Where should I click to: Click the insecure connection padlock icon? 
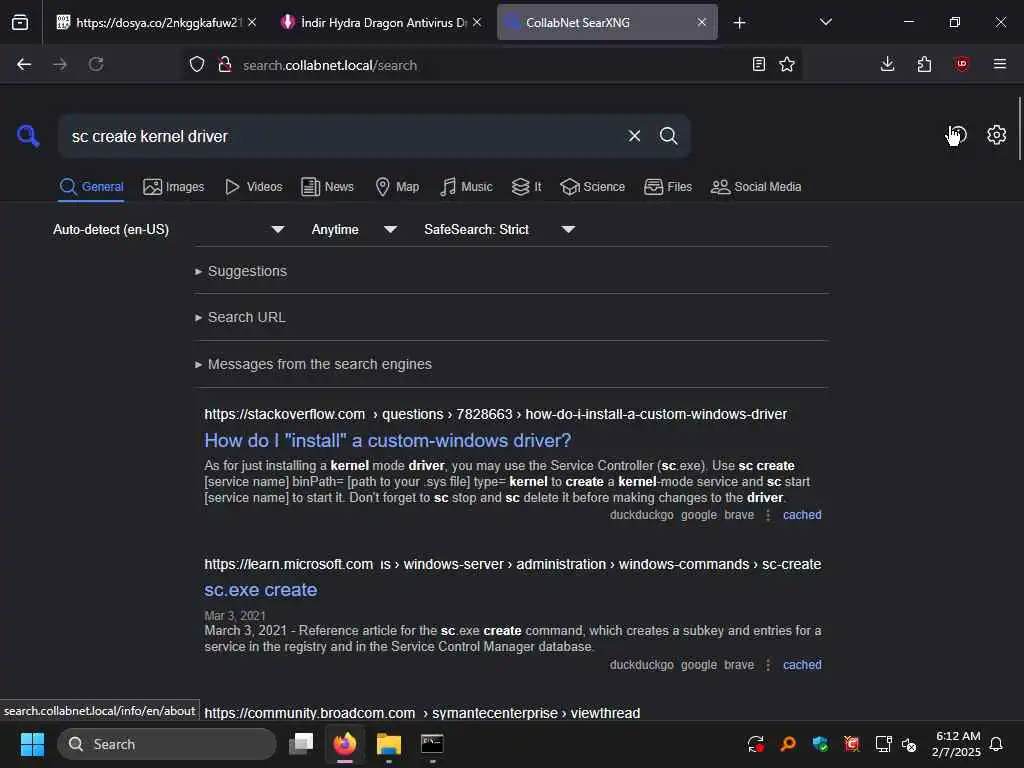tap(225, 65)
